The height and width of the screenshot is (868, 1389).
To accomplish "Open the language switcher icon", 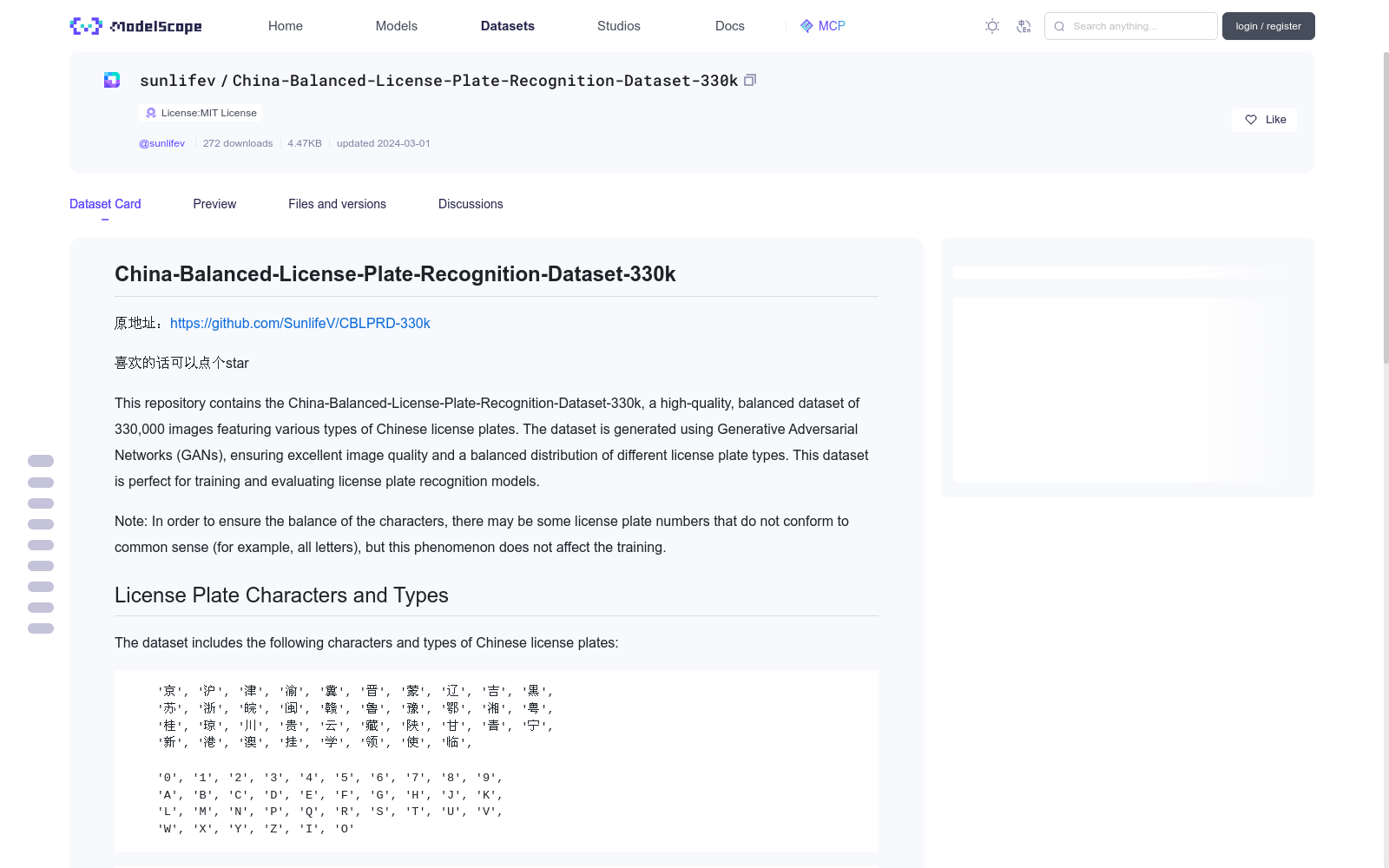I will click(x=1024, y=26).
